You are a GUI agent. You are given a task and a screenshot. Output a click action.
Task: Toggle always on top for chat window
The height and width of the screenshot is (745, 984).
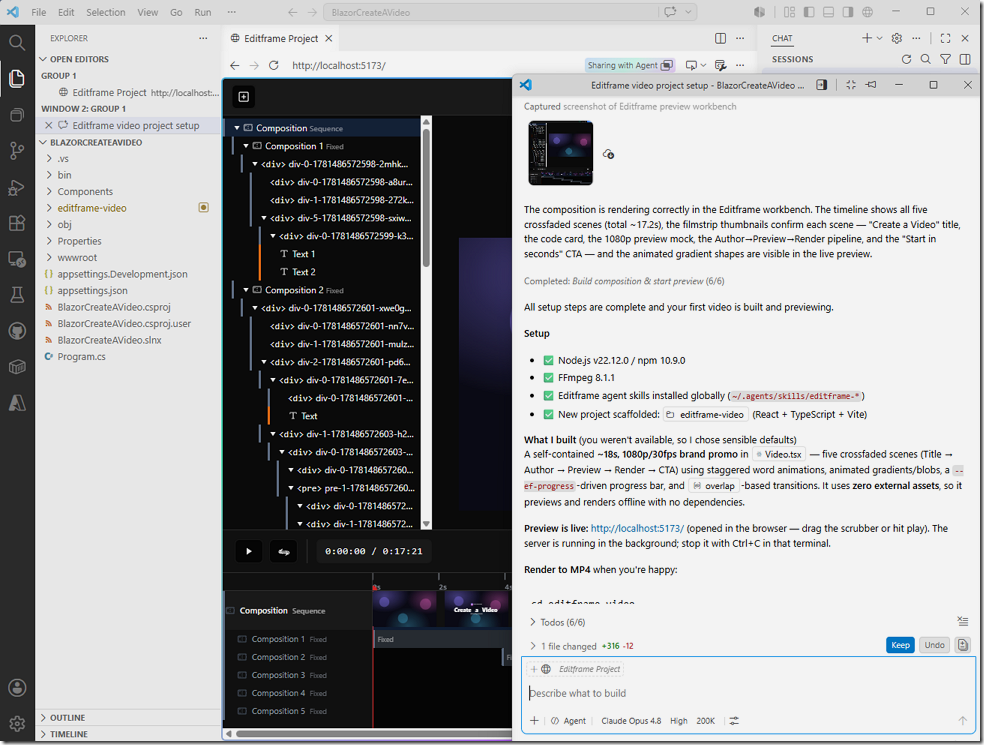point(871,85)
